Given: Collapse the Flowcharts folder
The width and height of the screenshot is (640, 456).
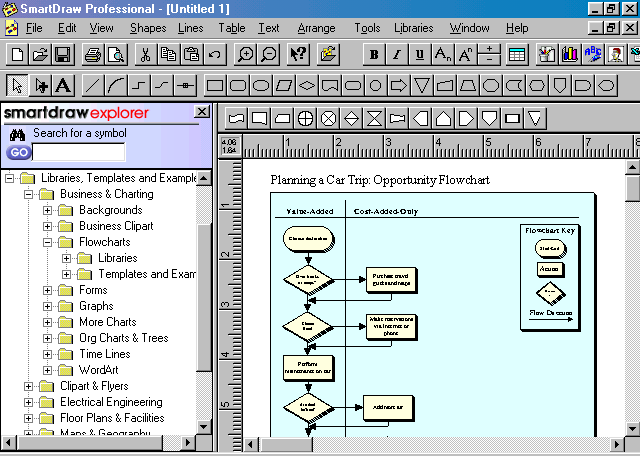Looking at the screenshot, I should (47, 242).
